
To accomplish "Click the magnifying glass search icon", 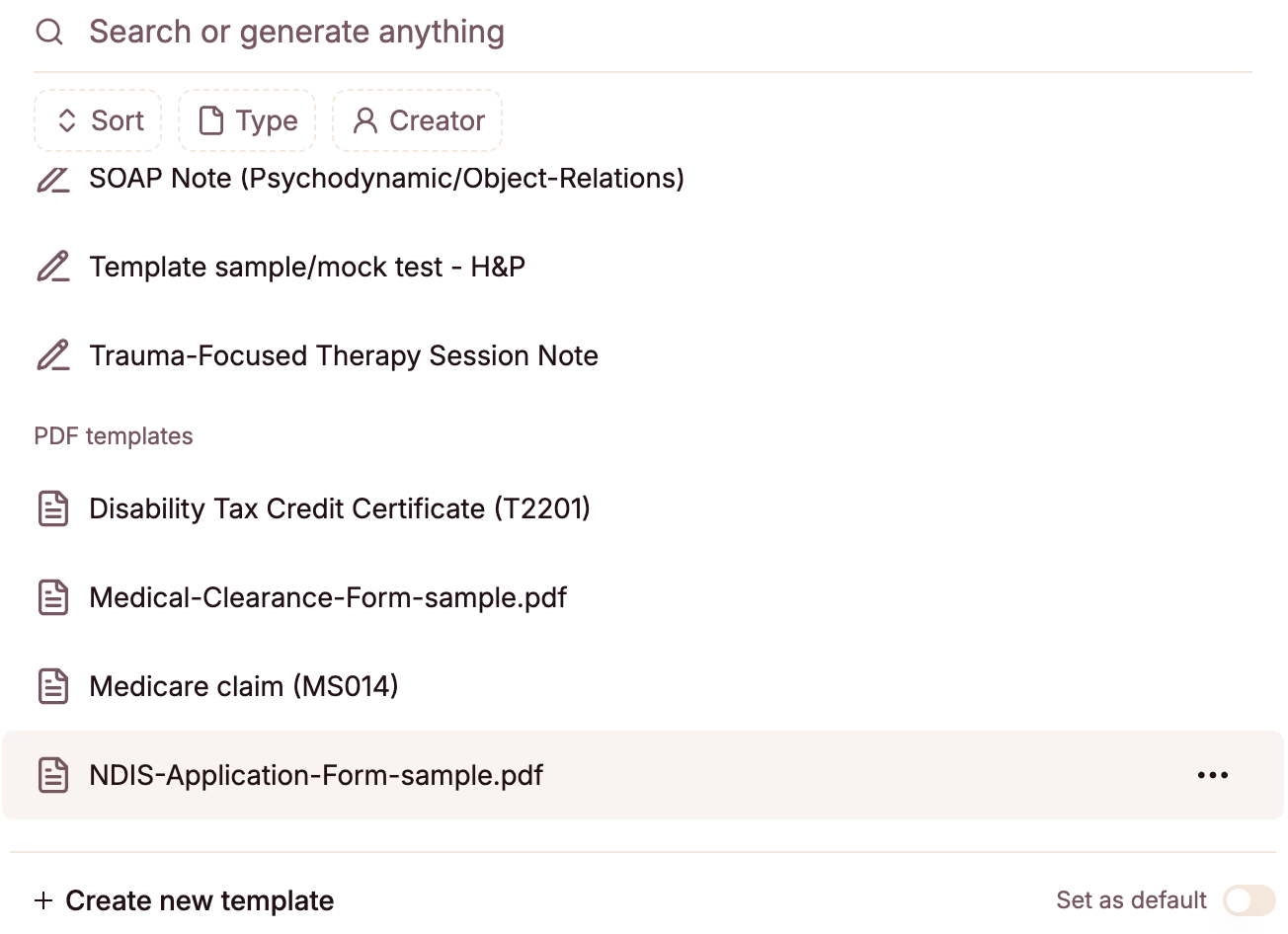I will pyautogui.click(x=48, y=31).
